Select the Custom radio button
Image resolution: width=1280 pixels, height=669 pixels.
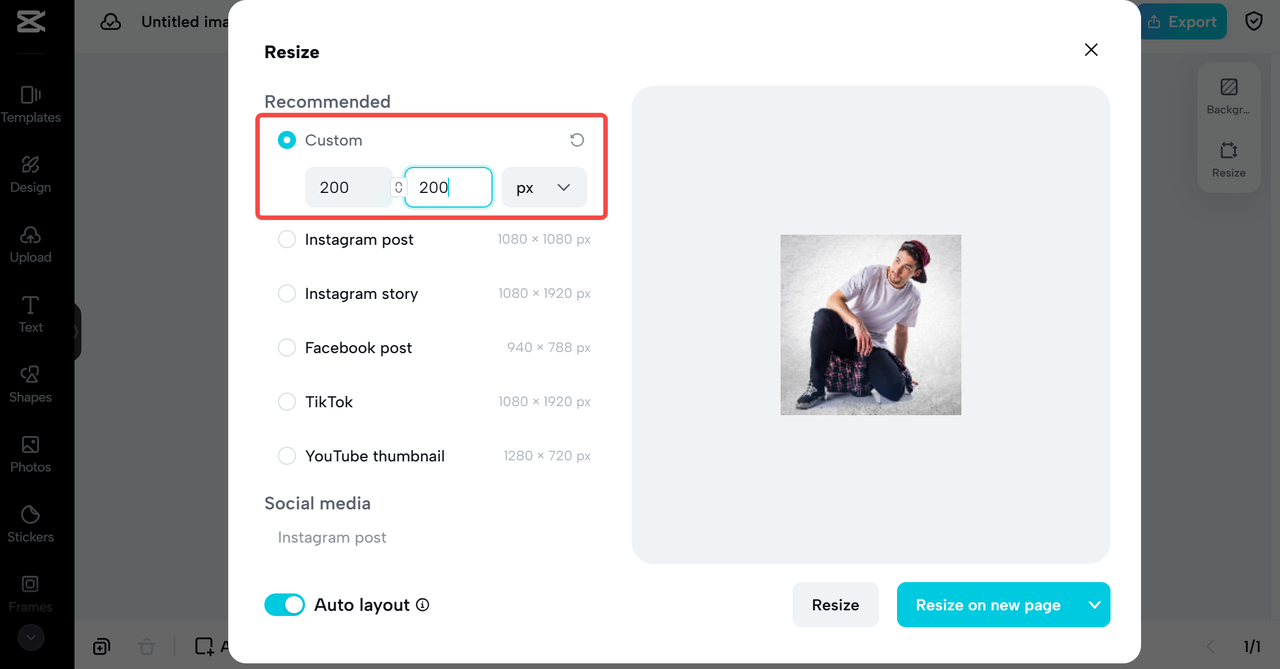[287, 140]
